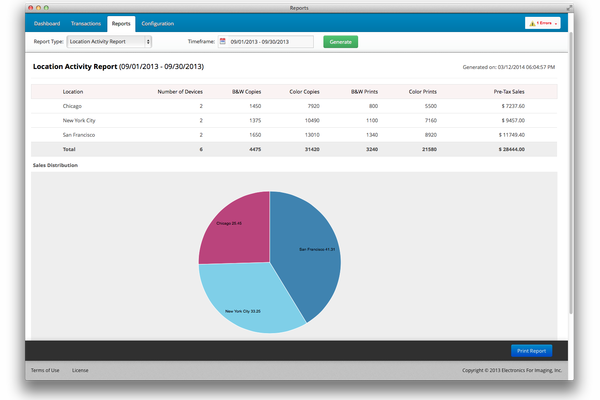Click the Sales Distribution heading
This screenshot has width=600, height=400.
[55, 165]
